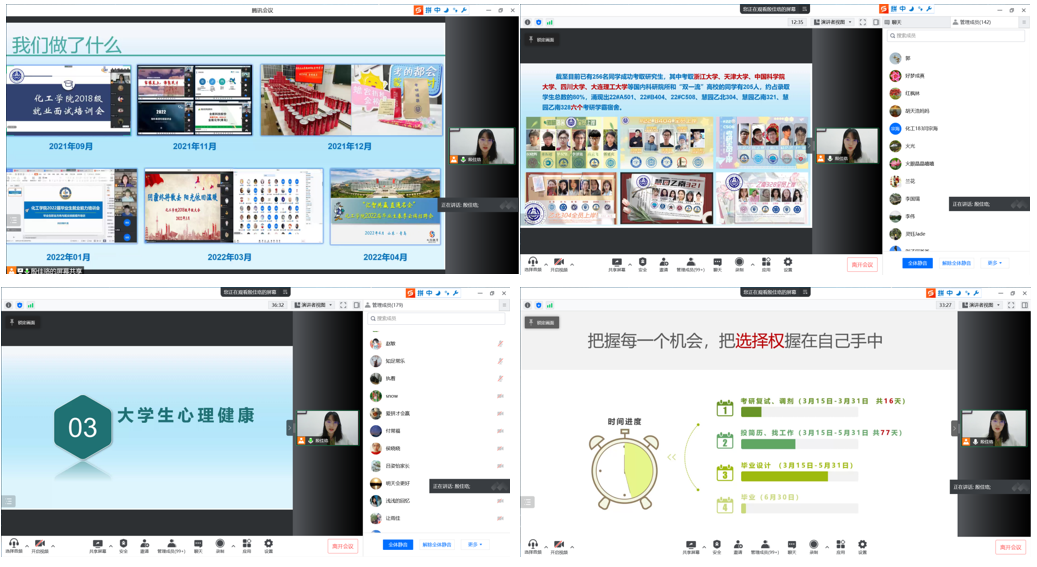Collapse the speaker video panel arrow in 大学生心理健康 window
This screenshot has width=1037, height=567.
point(290,427)
